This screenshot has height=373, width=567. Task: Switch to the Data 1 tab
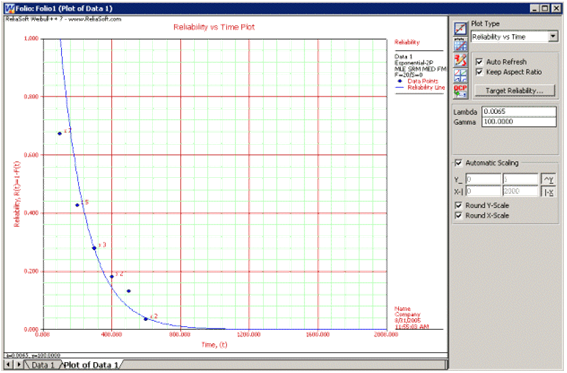(42, 365)
